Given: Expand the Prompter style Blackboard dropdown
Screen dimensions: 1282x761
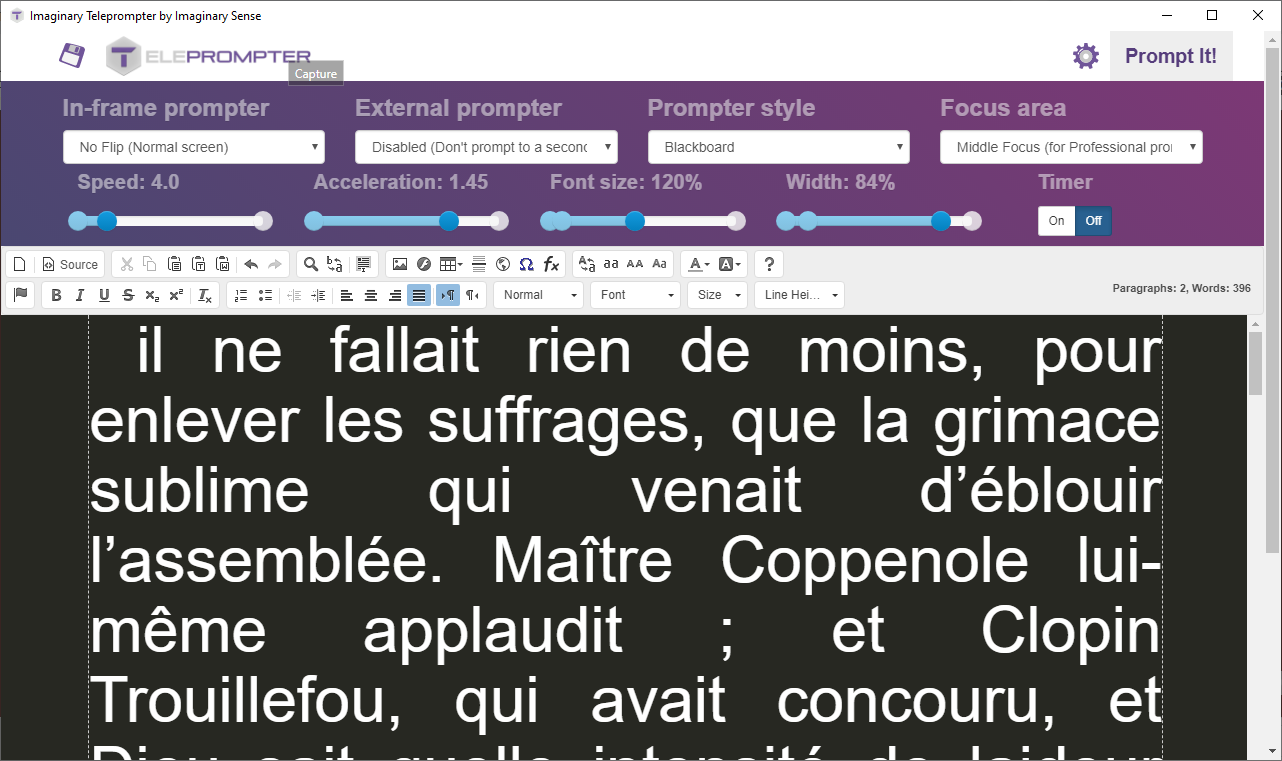Looking at the screenshot, I should [779, 147].
